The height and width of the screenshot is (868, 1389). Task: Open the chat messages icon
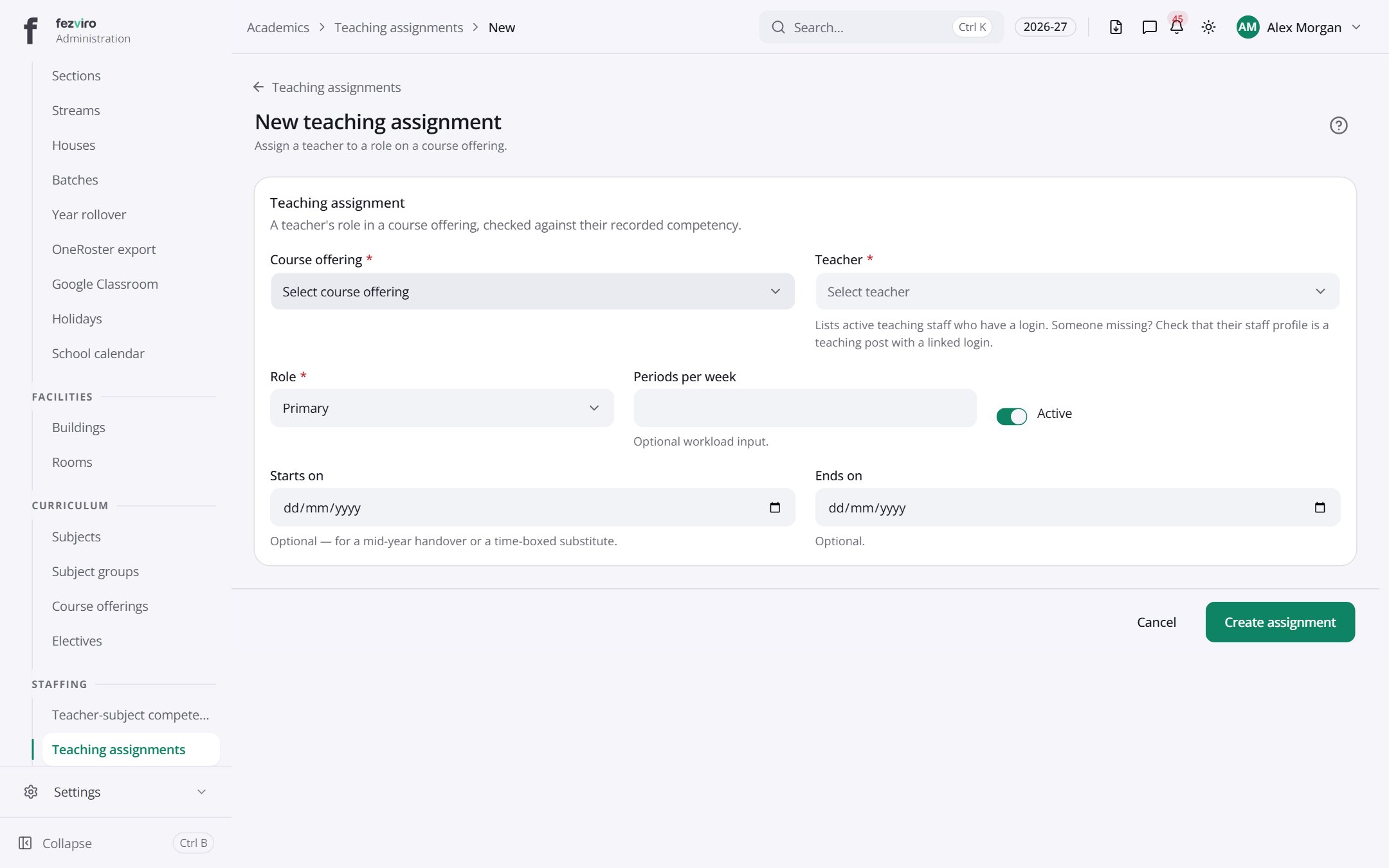1149,27
